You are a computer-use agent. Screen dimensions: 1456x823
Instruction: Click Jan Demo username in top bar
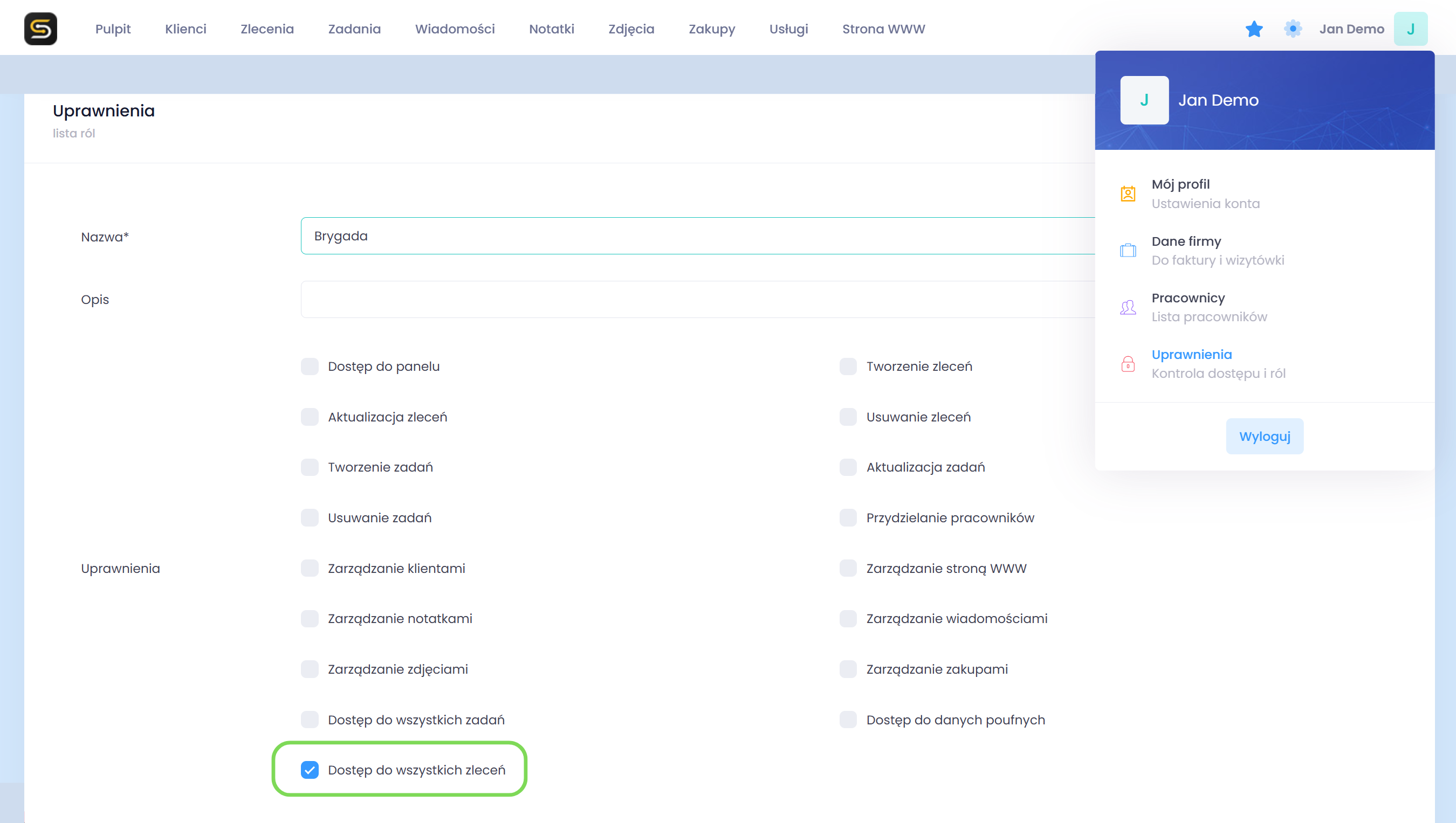click(1351, 29)
